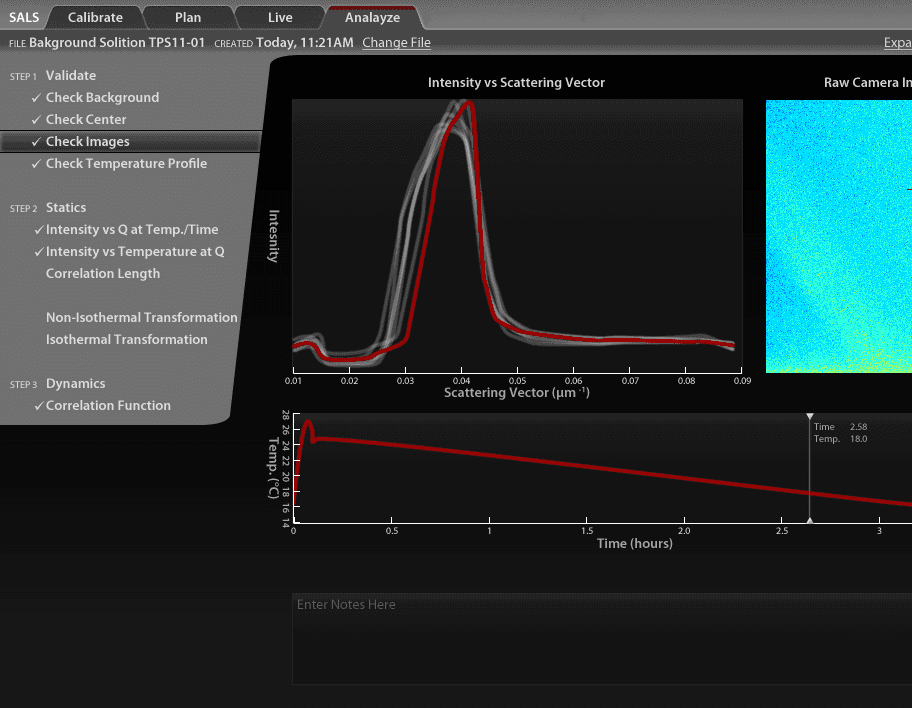Click the checkmark beside Check Images

coord(36,142)
